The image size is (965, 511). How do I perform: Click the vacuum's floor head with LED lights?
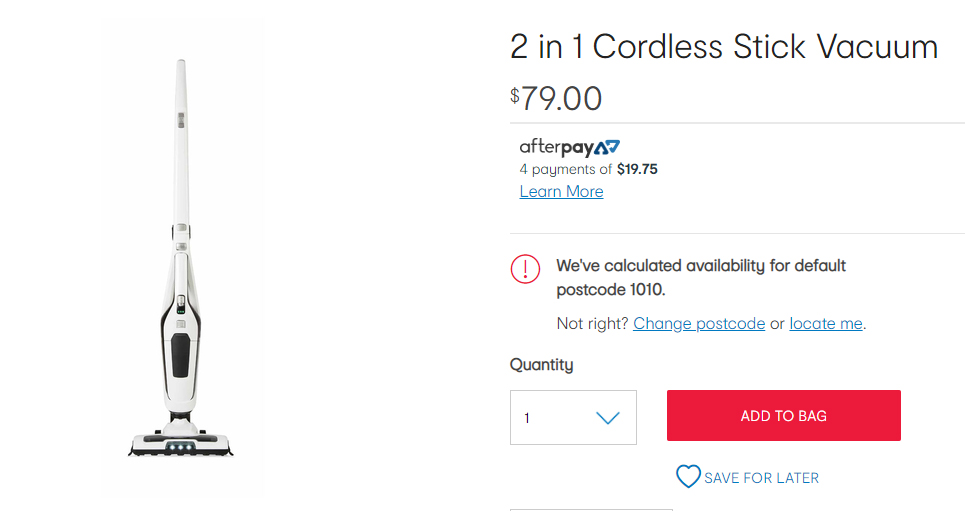pyautogui.click(x=181, y=443)
